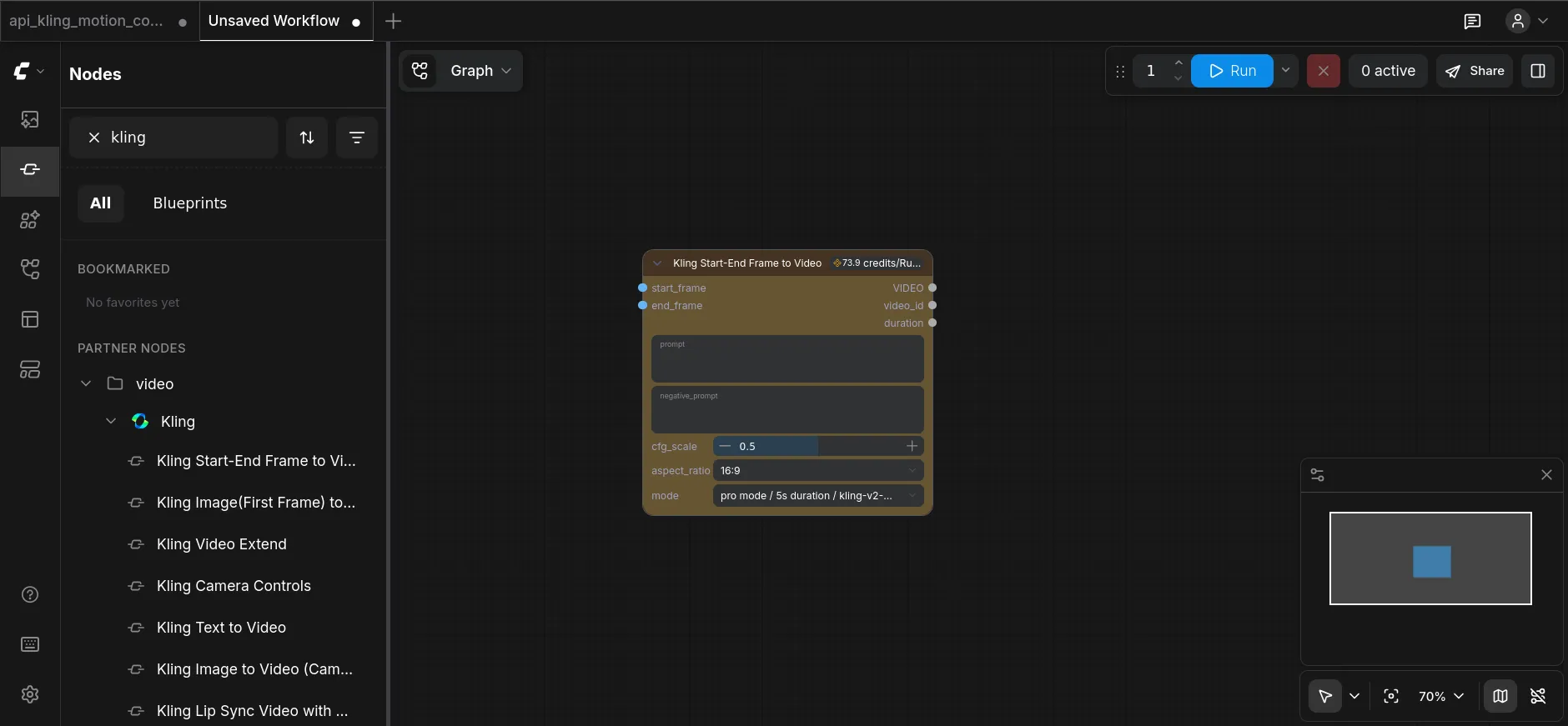Click the cfg_scale 0.5 slider
Image resolution: width=1568 pixels, height=726 pixels.
818,447
